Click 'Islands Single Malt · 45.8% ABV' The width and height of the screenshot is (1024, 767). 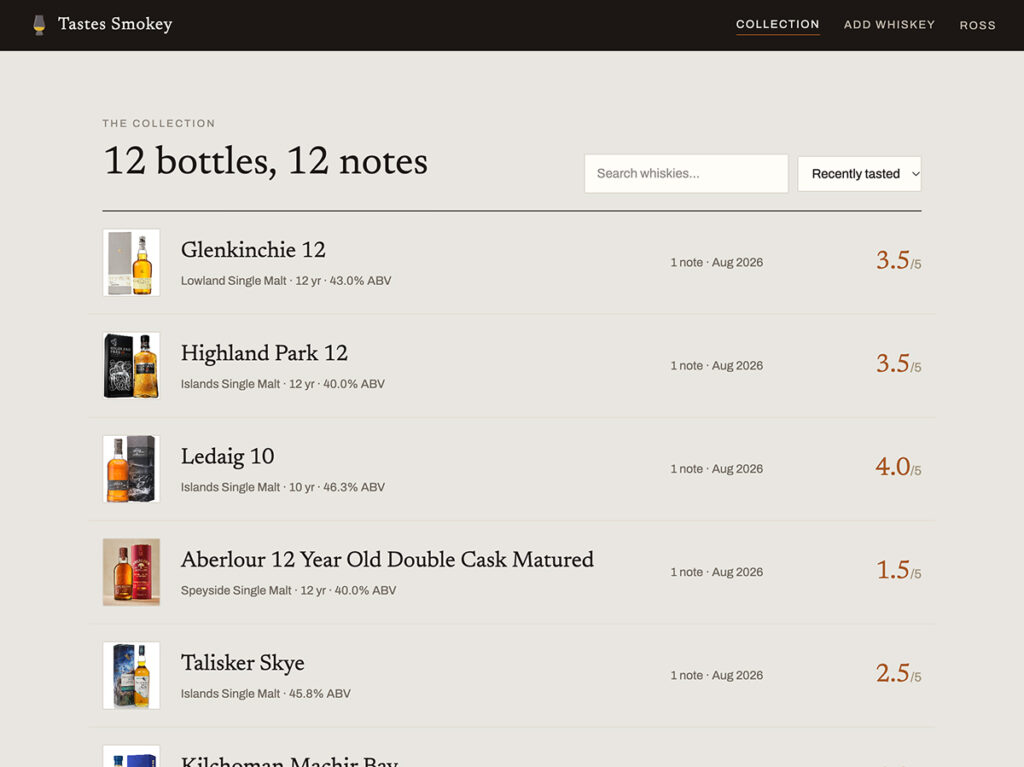pos(266,694)
